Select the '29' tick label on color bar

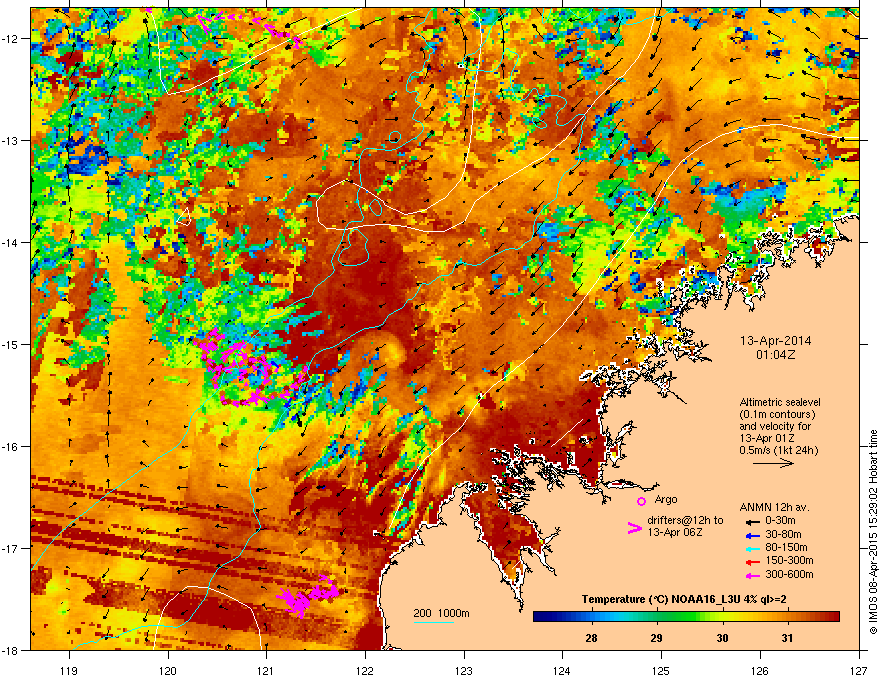pos(656,638)
